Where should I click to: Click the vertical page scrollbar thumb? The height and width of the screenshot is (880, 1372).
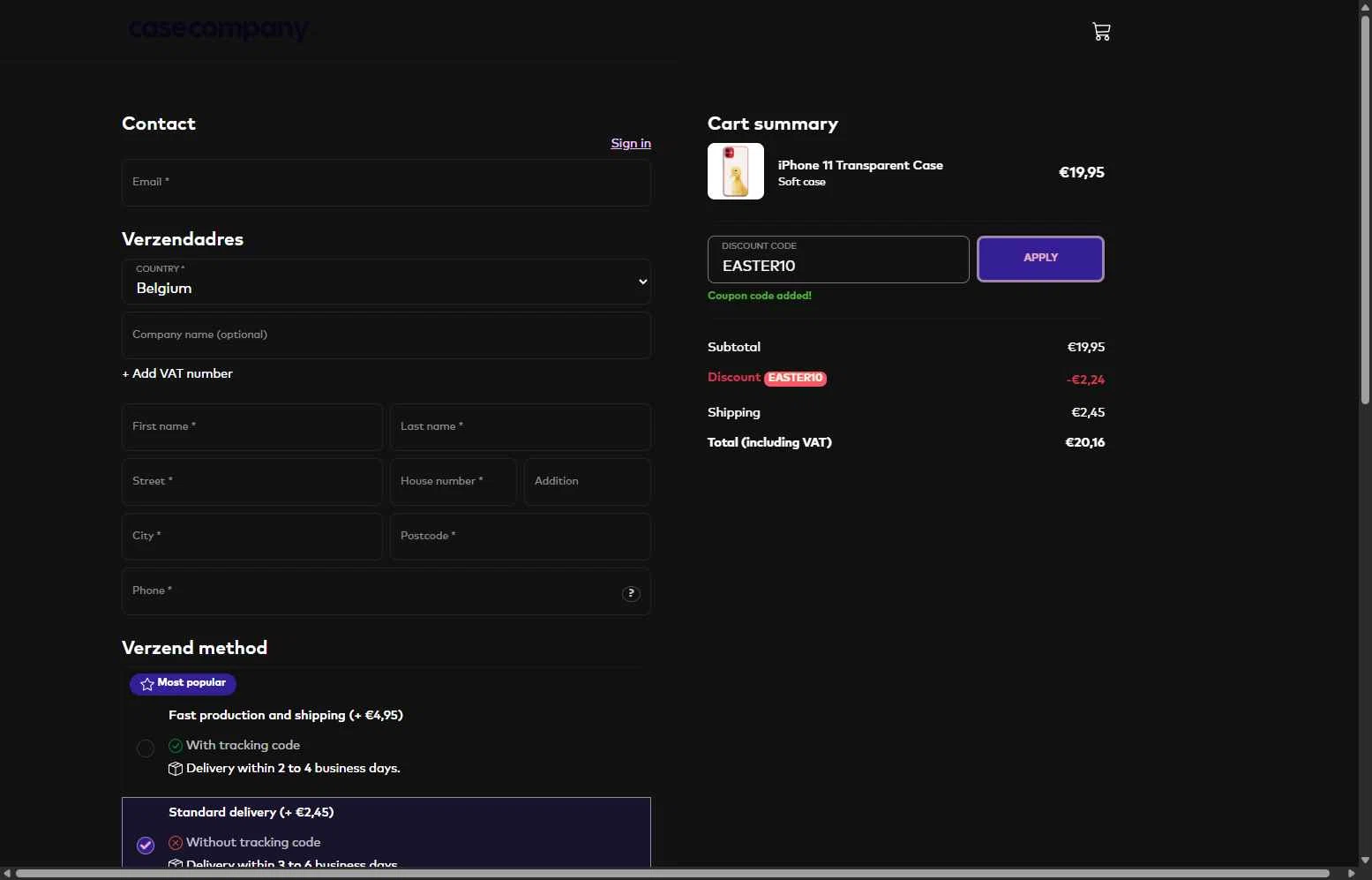[1365, 210]
